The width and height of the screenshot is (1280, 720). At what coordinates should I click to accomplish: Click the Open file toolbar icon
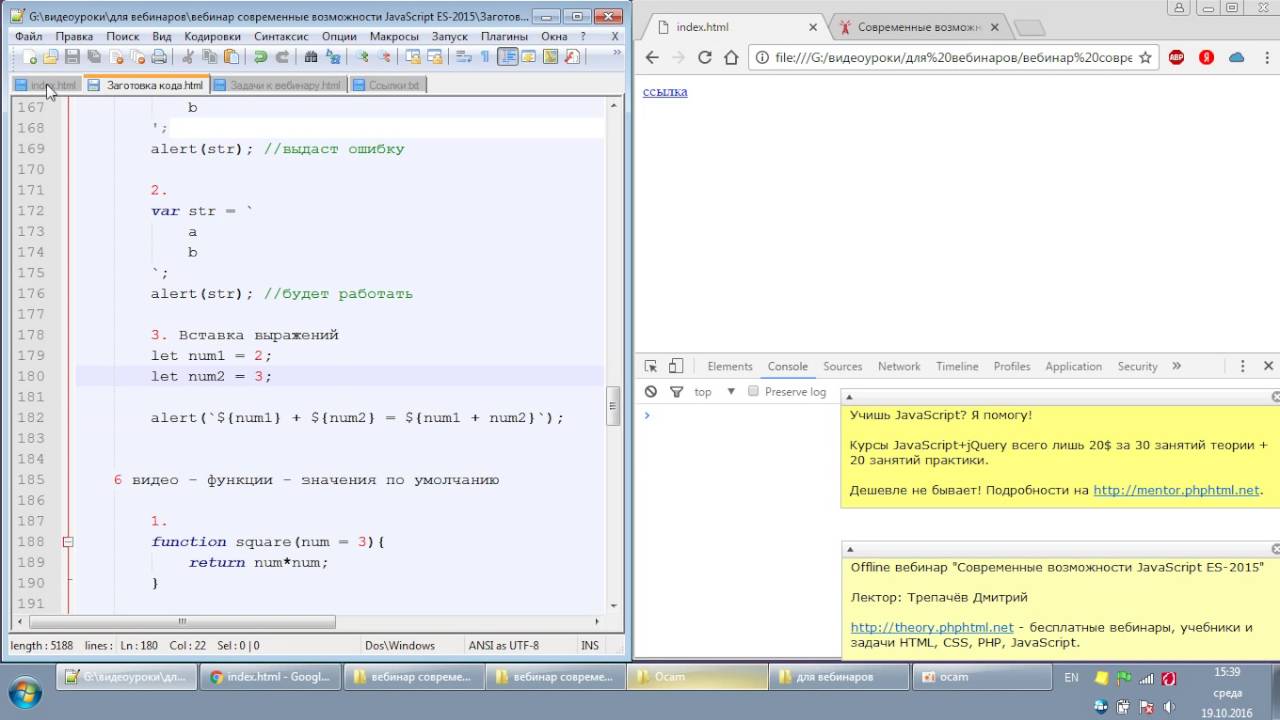(x=50, y=57)
